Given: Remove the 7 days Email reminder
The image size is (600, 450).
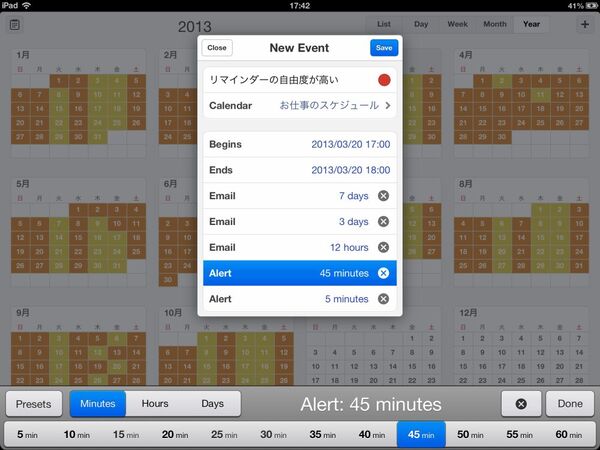Looking at the screenshot, I should pos(383,196).
